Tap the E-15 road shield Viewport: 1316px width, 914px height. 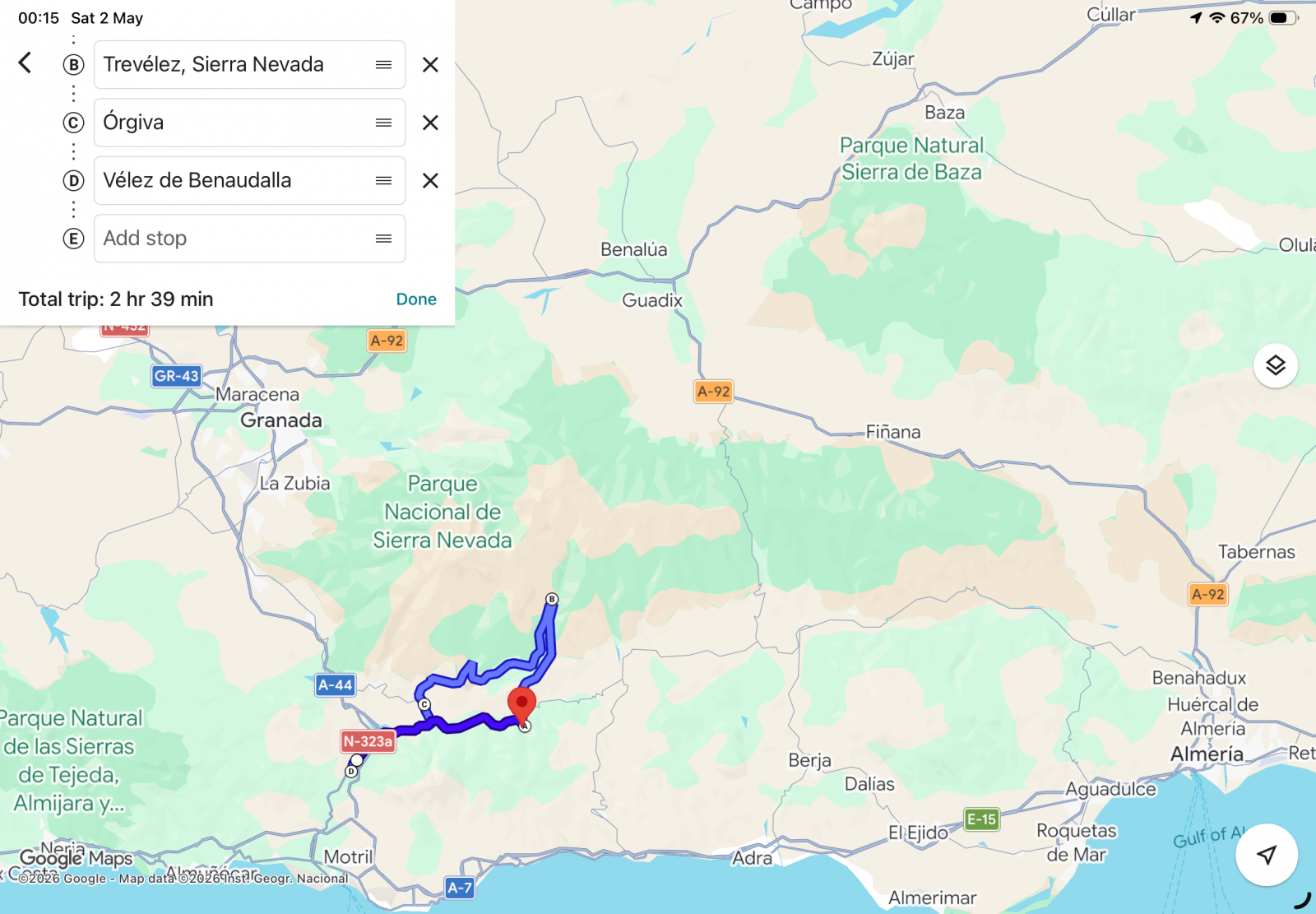(x=981, y=819)
